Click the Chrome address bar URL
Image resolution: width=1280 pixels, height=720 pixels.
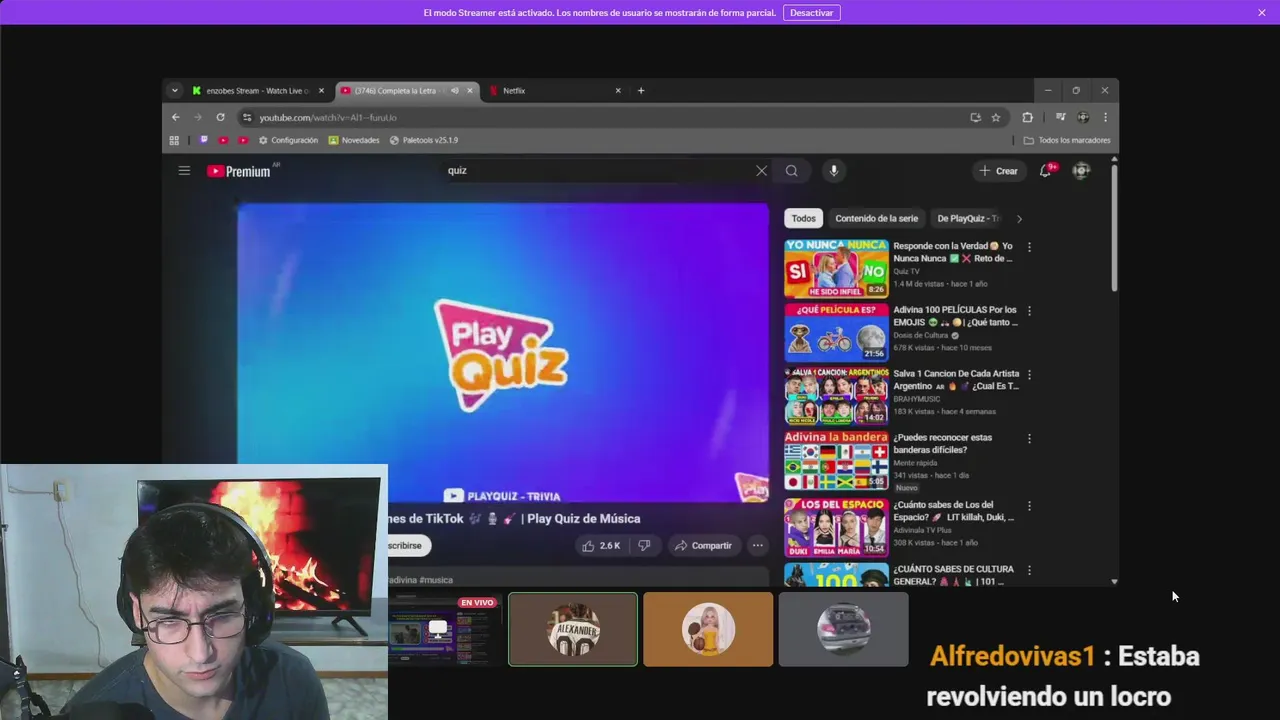click(x=328, y=117)
